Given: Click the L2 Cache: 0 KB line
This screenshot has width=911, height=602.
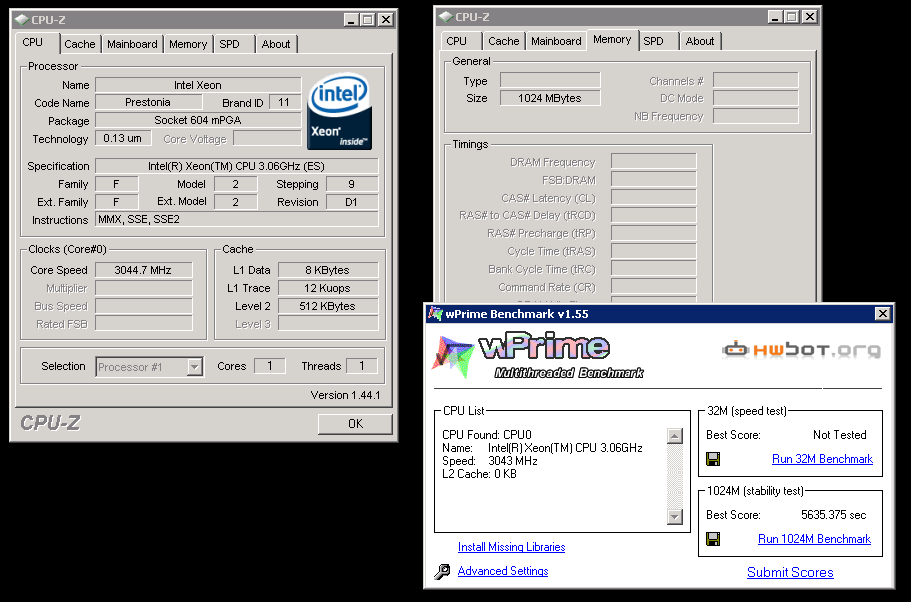Looking at the screenshot, I should 479,474.
